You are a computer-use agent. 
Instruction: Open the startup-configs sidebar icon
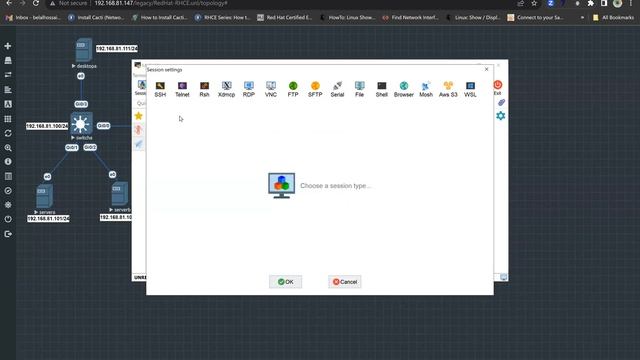pos(8,89)
